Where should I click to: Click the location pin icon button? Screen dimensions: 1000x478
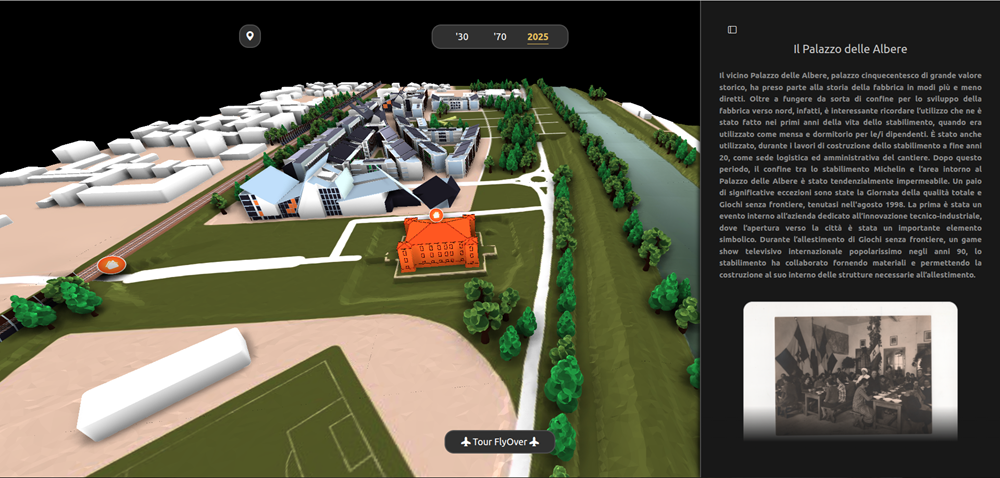pos(250,37)
